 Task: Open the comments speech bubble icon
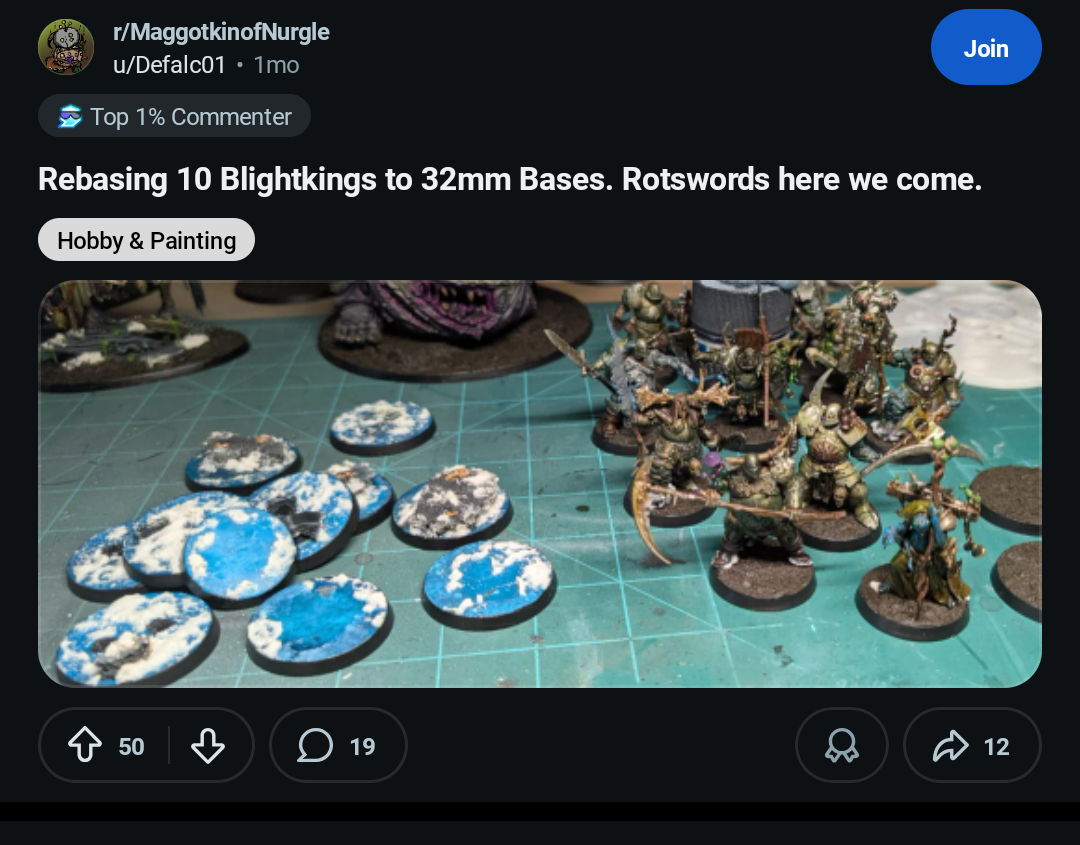315,745
